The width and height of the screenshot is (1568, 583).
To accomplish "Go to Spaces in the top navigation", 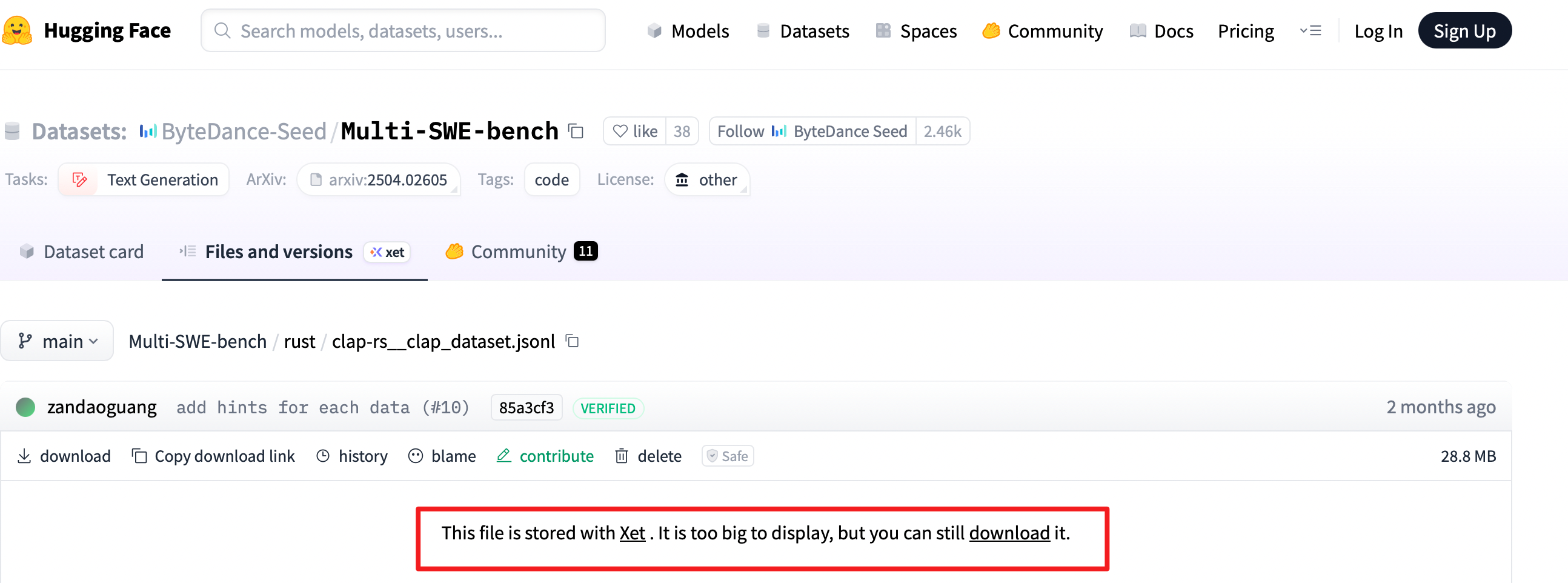I will [916, 31].
